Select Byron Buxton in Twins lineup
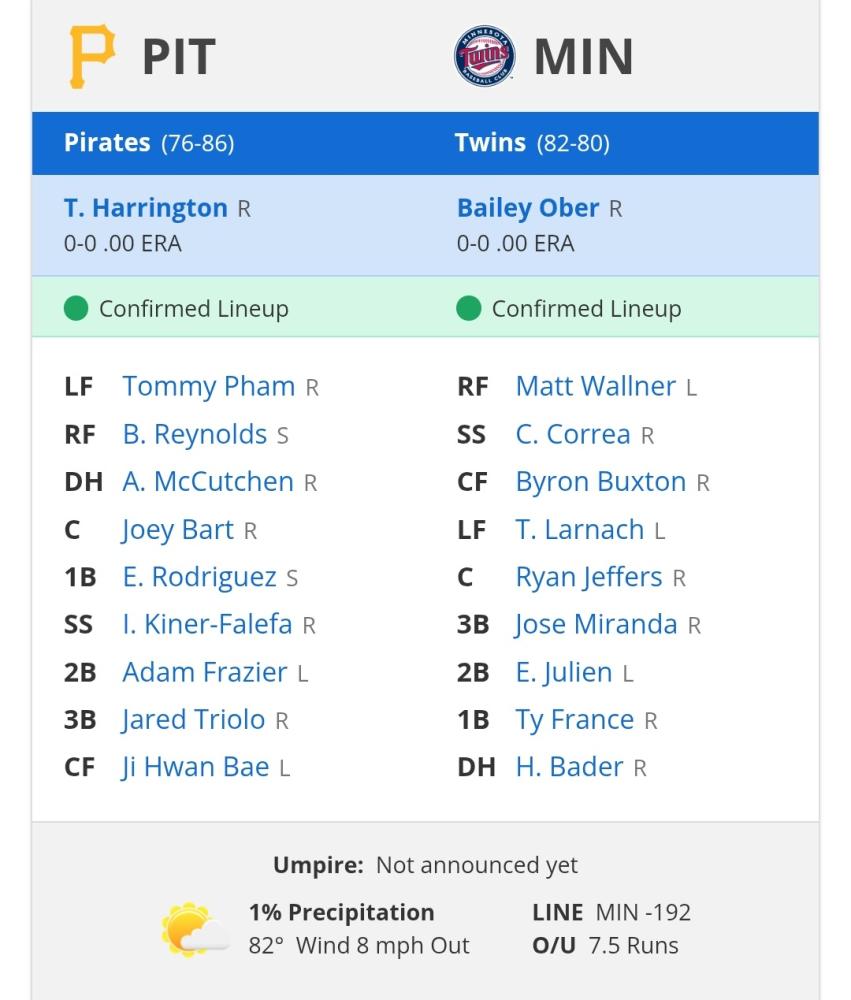Image resolution: width=851 pixels, height=1000 pixels. click(601, 482)
